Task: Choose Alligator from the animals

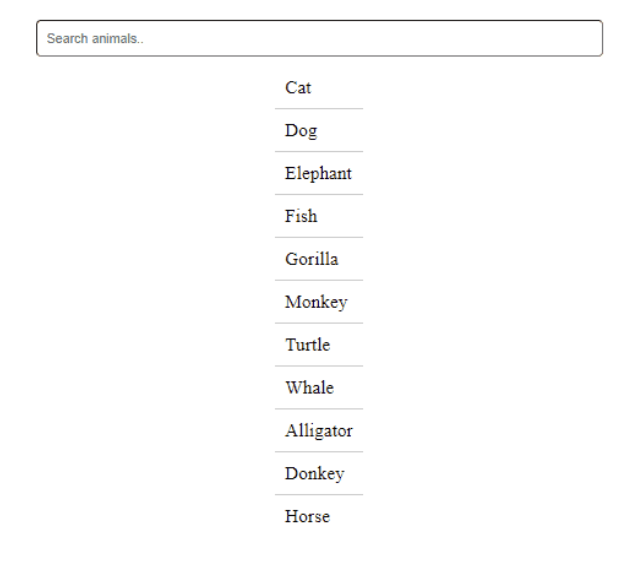Action: 318,431
